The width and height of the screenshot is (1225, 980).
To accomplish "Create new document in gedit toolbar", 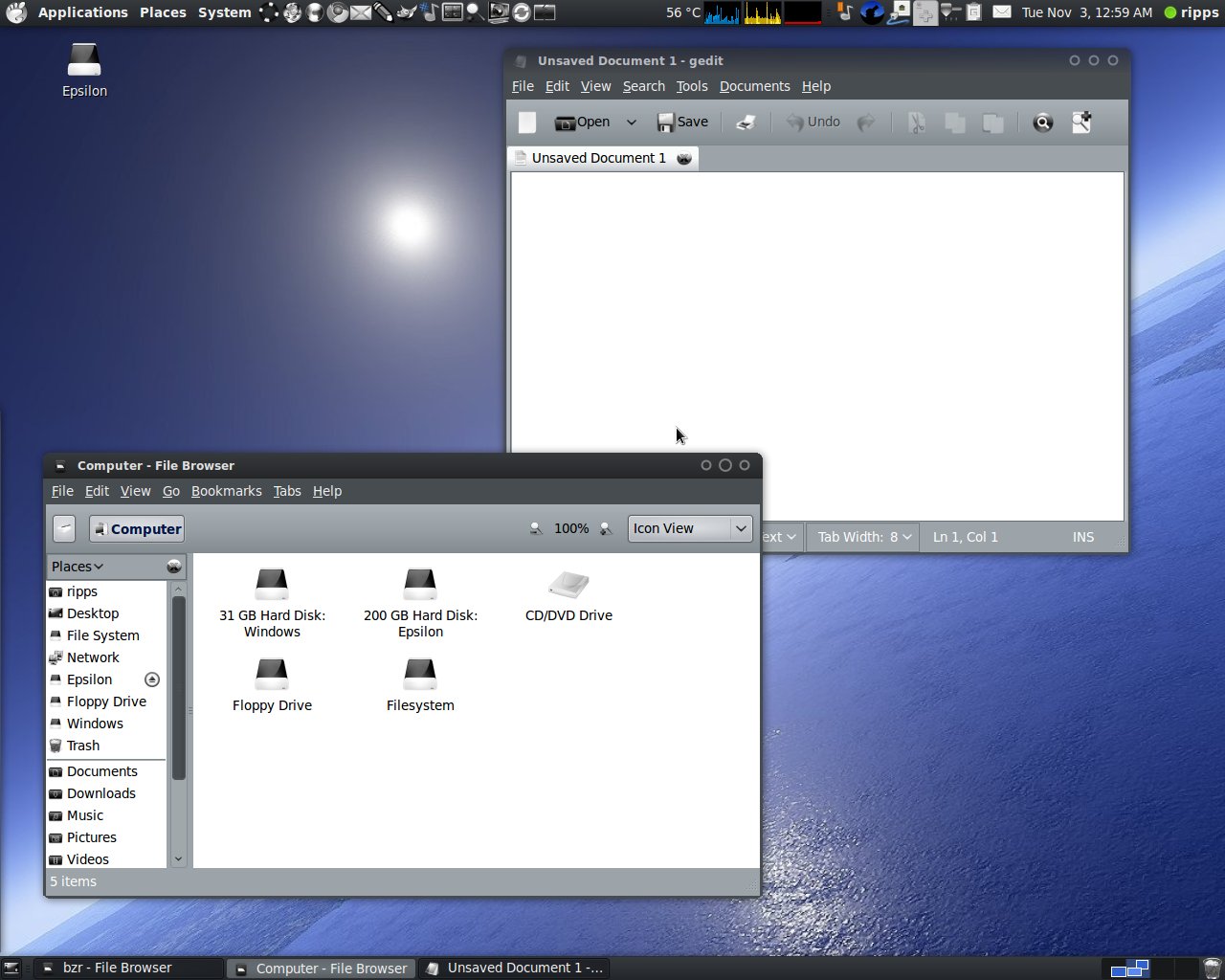I will click(527, 122).
